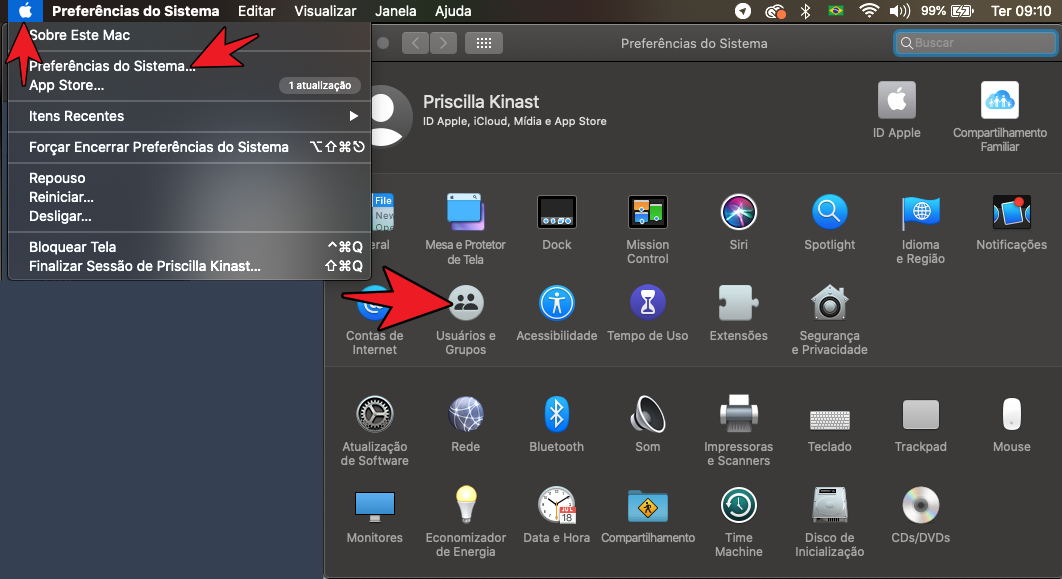Show all preferences grid button
Image resolution: width=1062 pixels, height=579 pixels.
[x=484, y=43]
